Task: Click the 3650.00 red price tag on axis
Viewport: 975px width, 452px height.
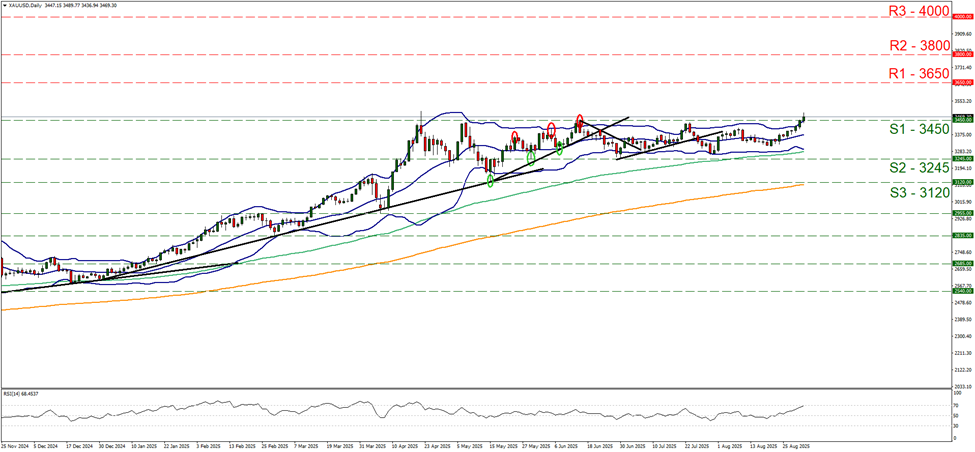Action: [x=961, y=82]
